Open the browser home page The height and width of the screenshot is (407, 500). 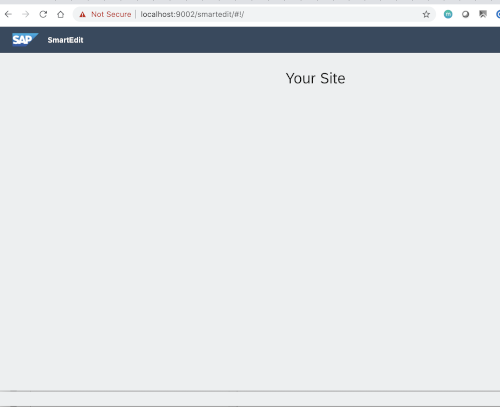(x=60, y=14)
